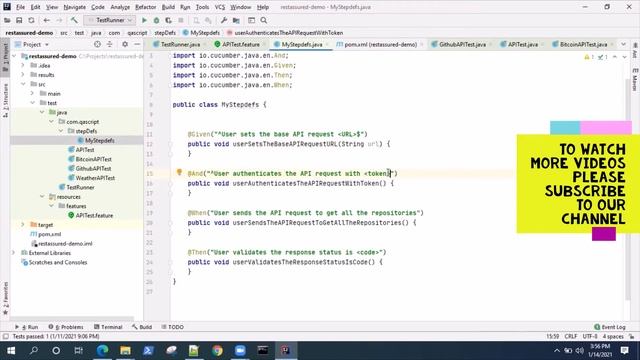Open Problems tool window

(x=66, y=327)
